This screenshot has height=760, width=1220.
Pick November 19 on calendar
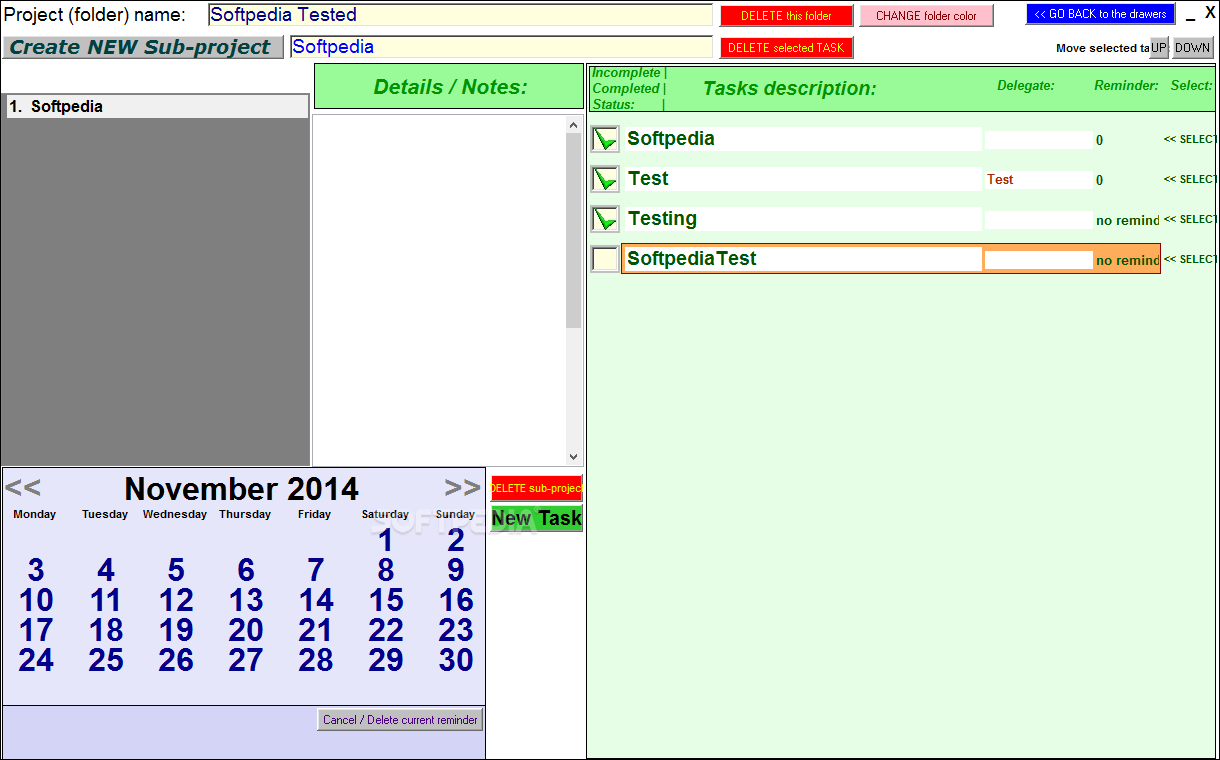[176, 631]
